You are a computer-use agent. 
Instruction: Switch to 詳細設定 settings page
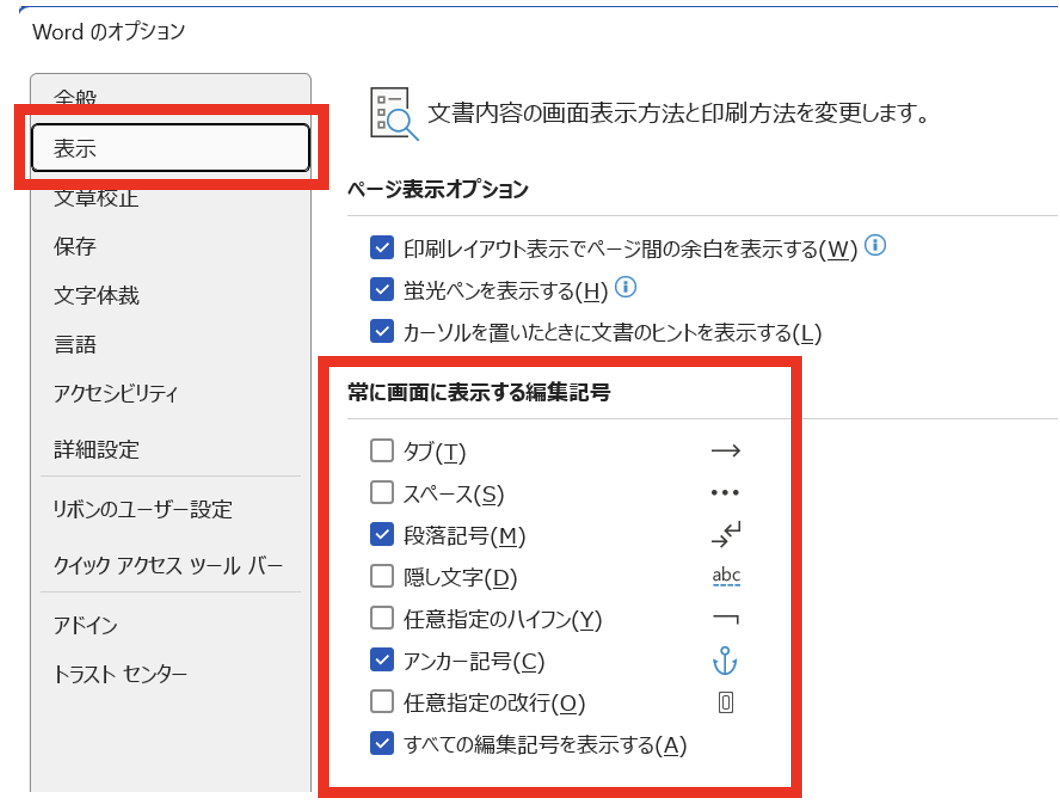click(x=96, y=450)
